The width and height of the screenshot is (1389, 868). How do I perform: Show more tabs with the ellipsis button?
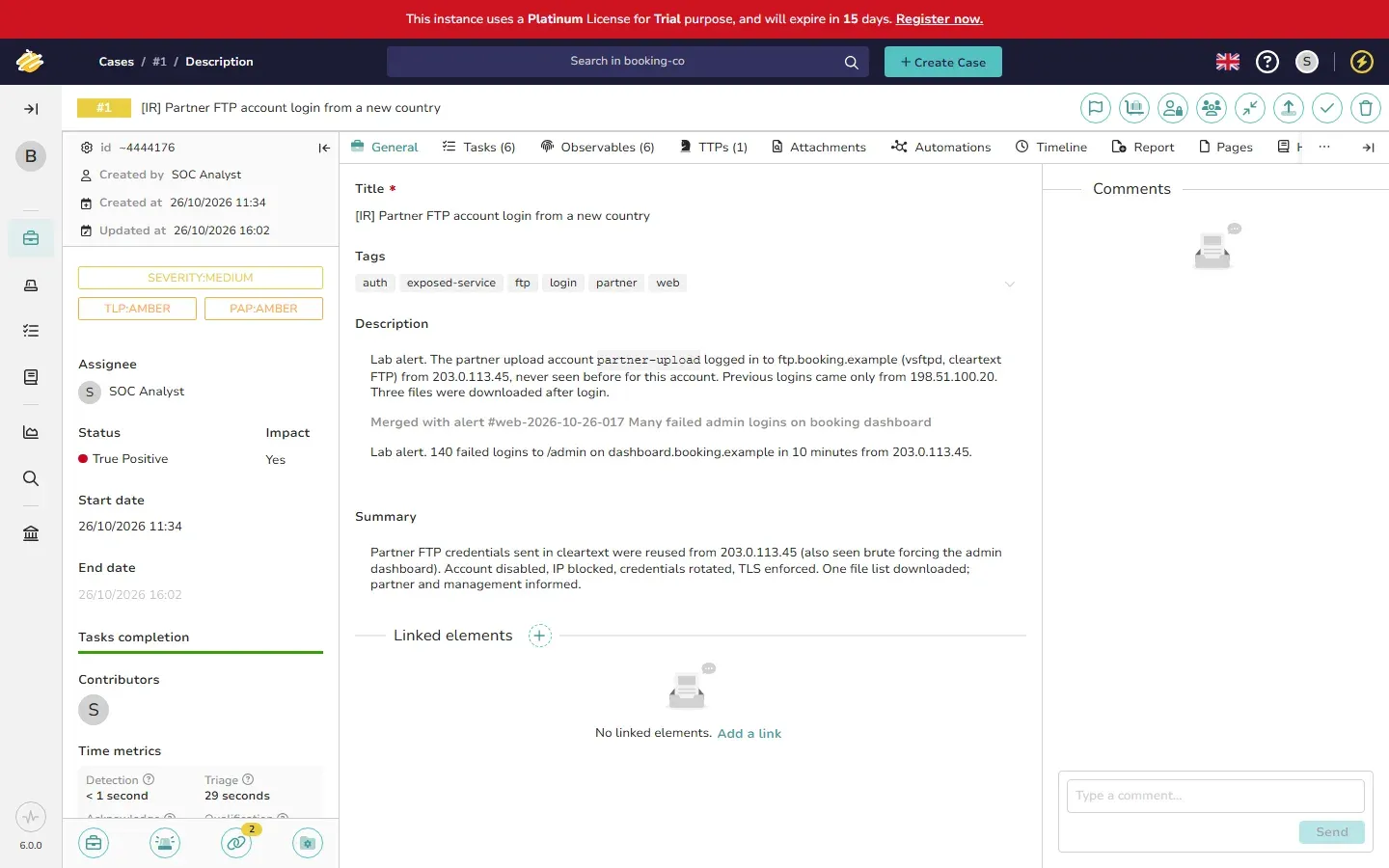tap(1324, 147)
